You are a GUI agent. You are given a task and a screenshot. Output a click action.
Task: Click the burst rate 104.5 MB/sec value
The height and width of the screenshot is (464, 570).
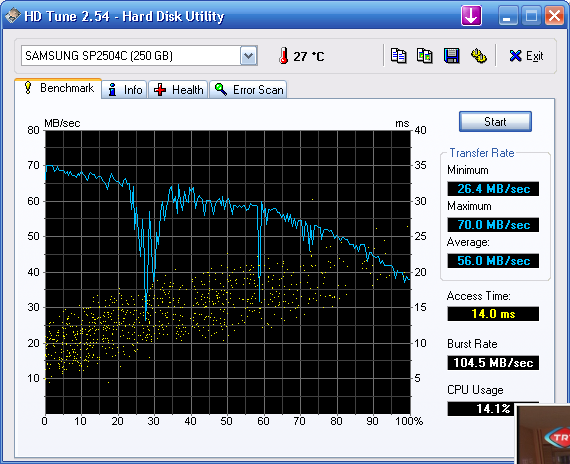pyautogui.click(x=493, y=363)
